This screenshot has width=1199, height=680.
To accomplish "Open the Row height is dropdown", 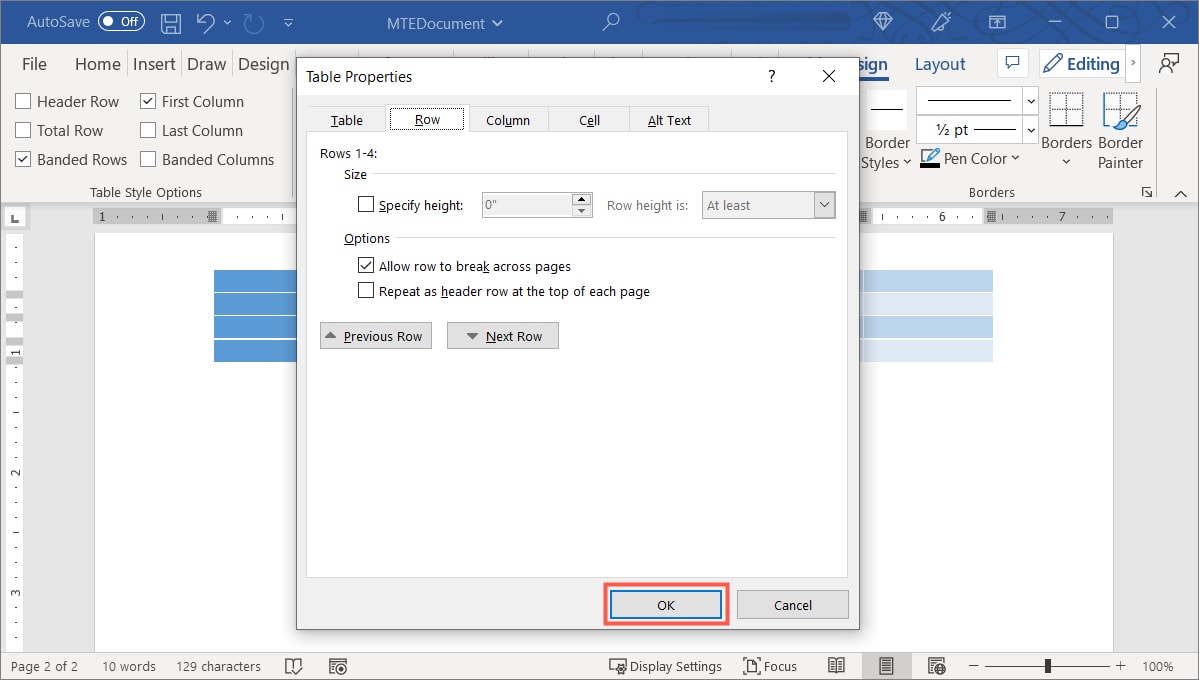I will coord(824,204).
